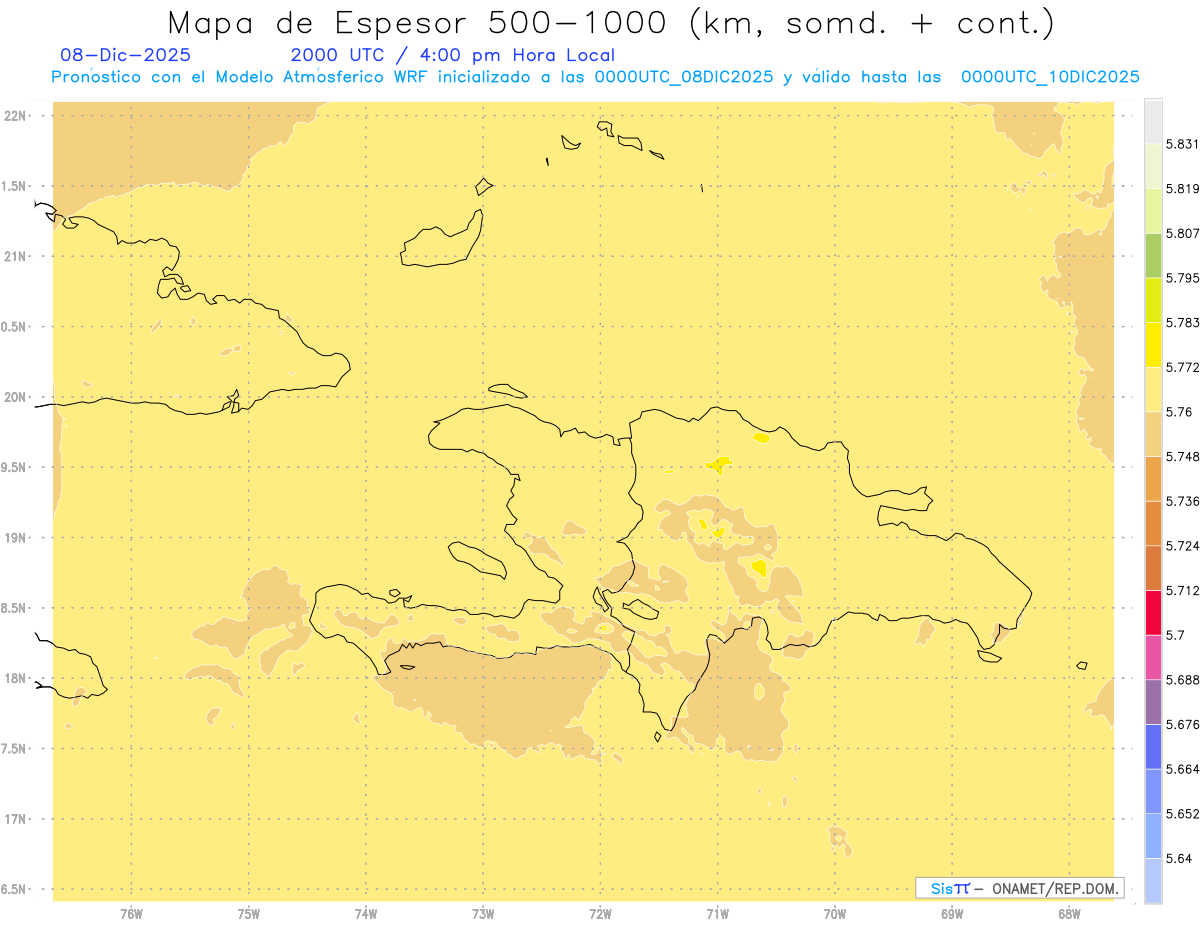Select the blue legend swatch between 5.676 and 5.664
The image size is (1200, 927).
click(1153, 746)
